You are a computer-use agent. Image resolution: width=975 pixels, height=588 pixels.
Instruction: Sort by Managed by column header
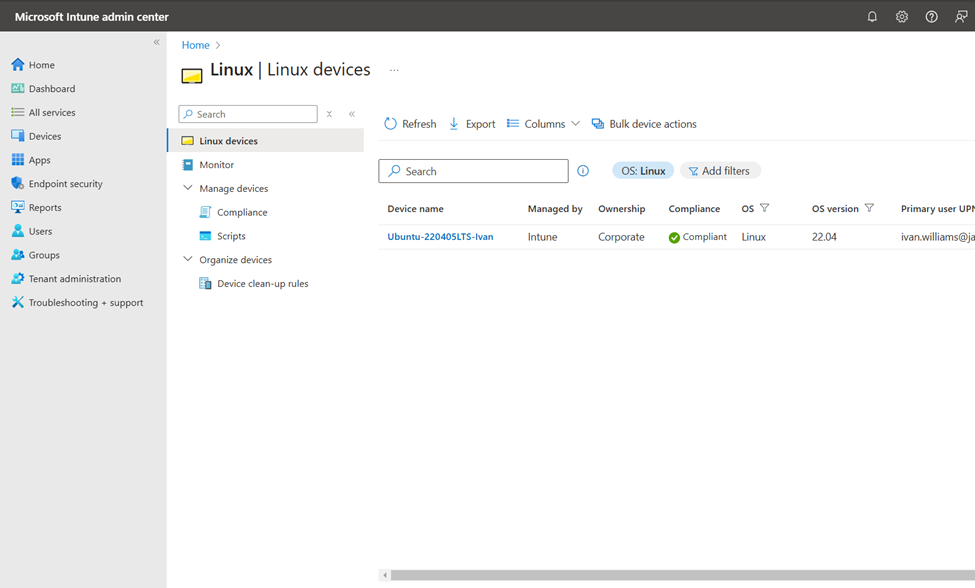click(555, 209)
